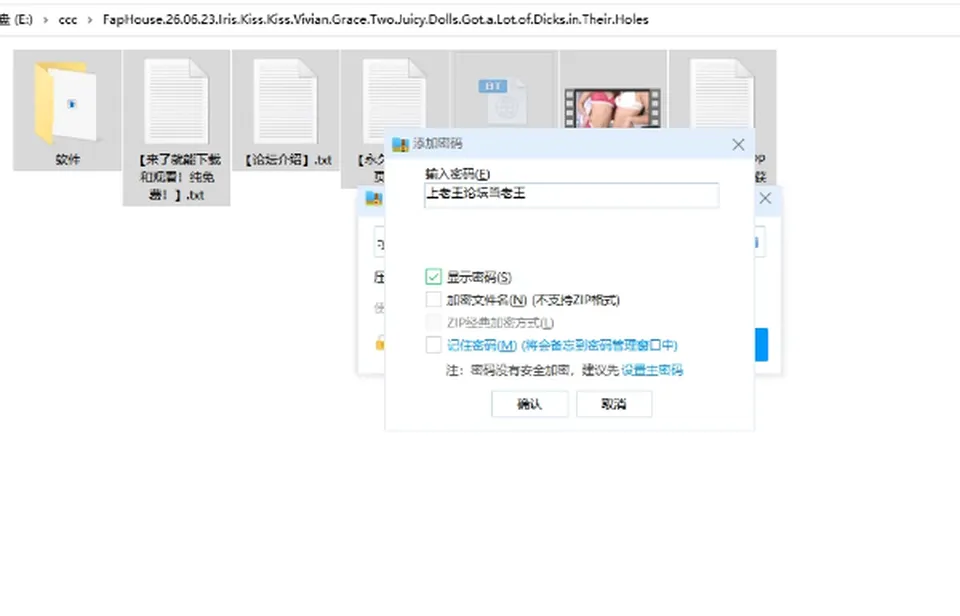The height and width of the screenshot is (616, 960).
Task: Close the 添加密码 dialog
Action: (738, 145)
